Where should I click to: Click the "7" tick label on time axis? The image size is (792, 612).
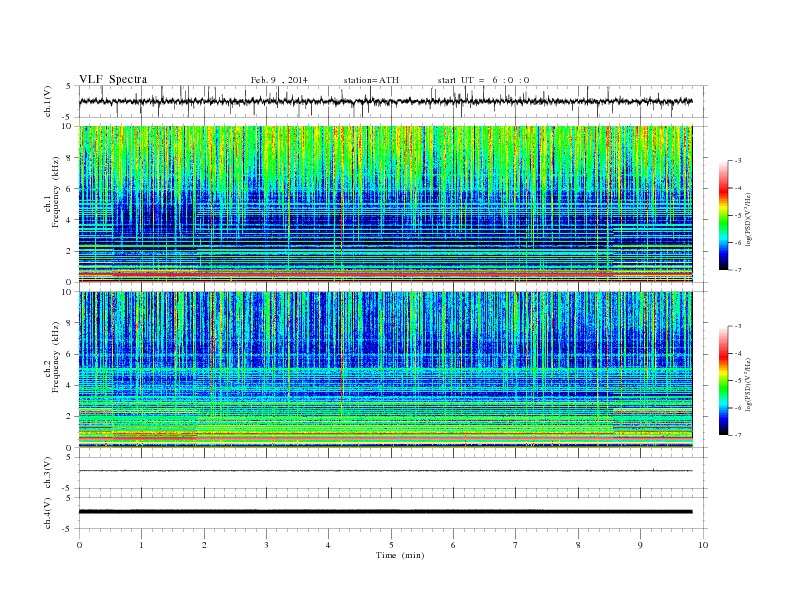tap(516, 545)
